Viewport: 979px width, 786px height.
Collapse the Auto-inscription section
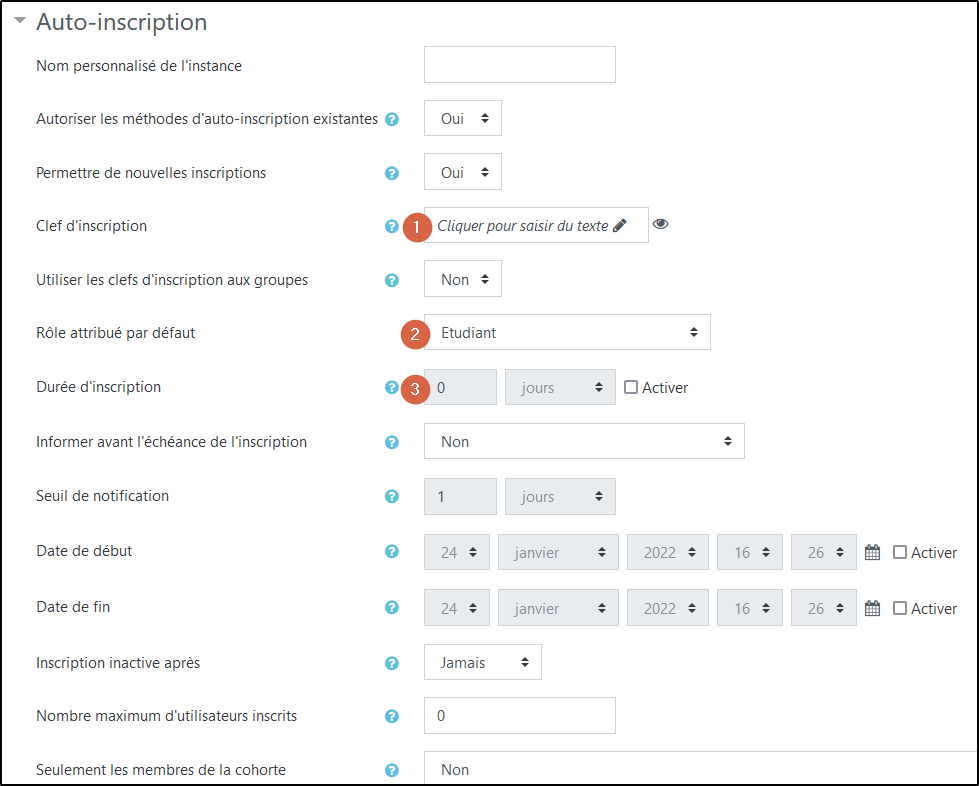20,20
